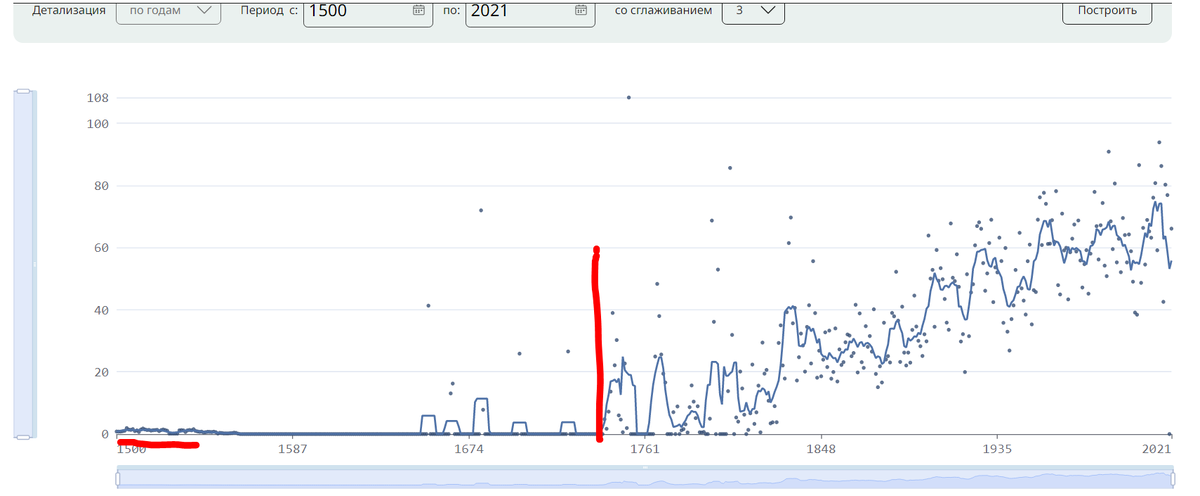Click x-axis label 1935
The width and height of the screenshot is (1200, 496).
click(x=997, y=449)
